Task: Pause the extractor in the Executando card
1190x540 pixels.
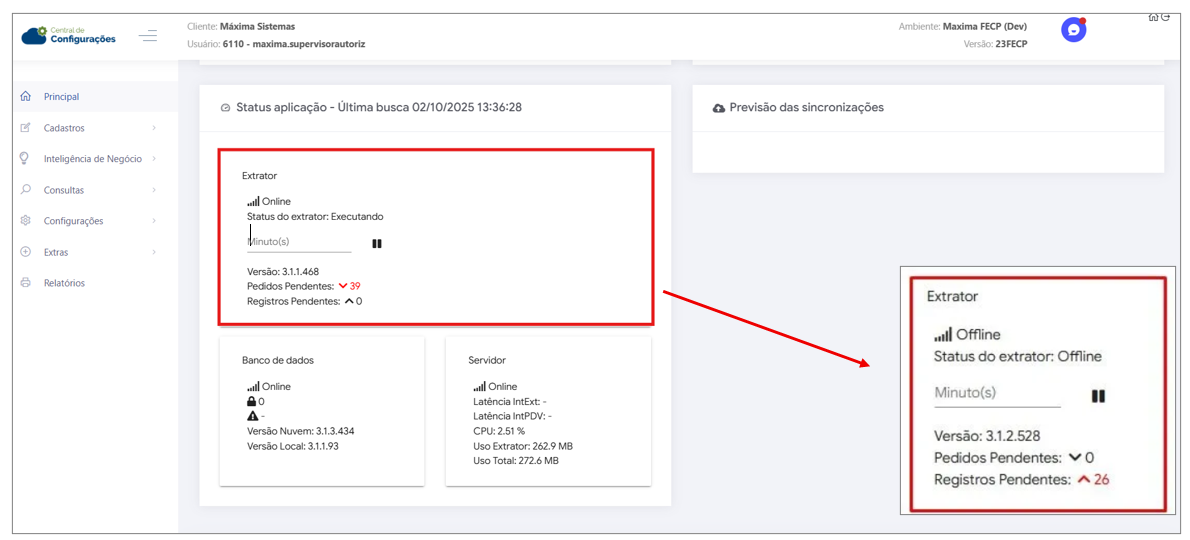Action: click(x=376, y=243)
